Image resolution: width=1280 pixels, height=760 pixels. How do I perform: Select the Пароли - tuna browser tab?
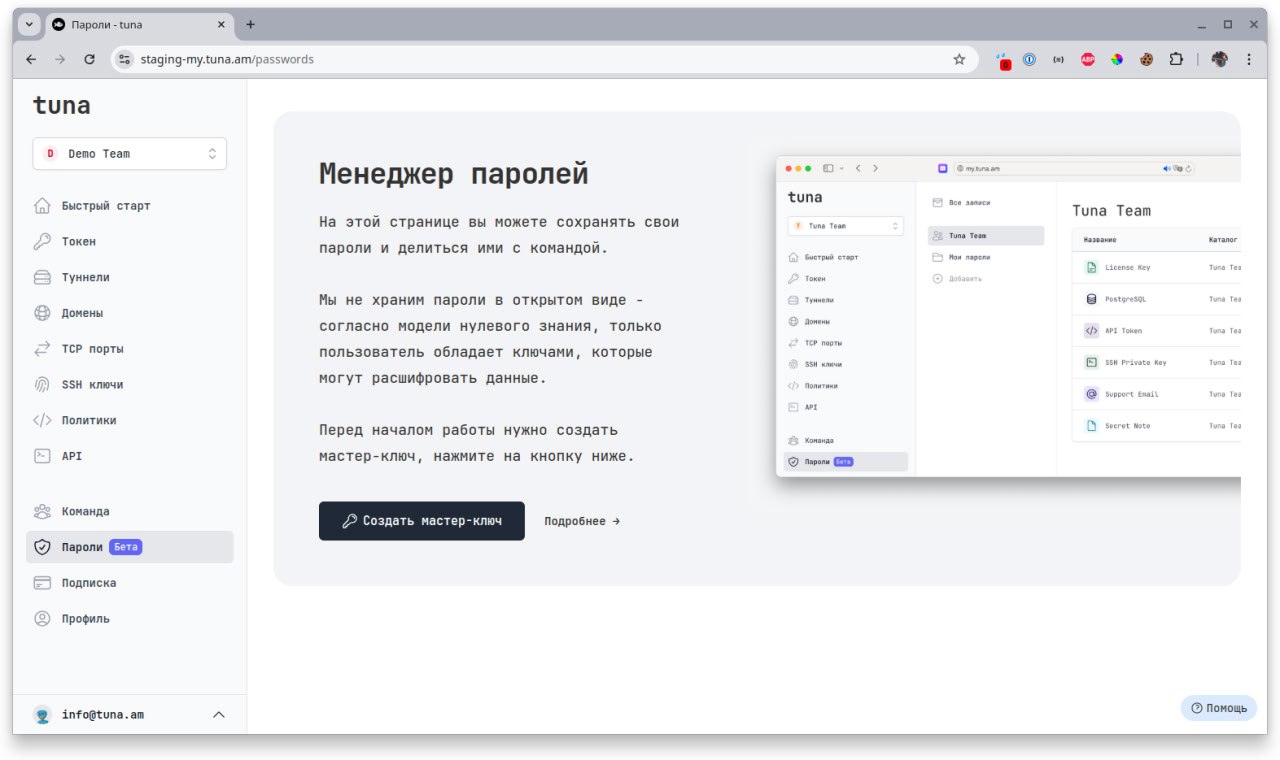pos(138,24)
